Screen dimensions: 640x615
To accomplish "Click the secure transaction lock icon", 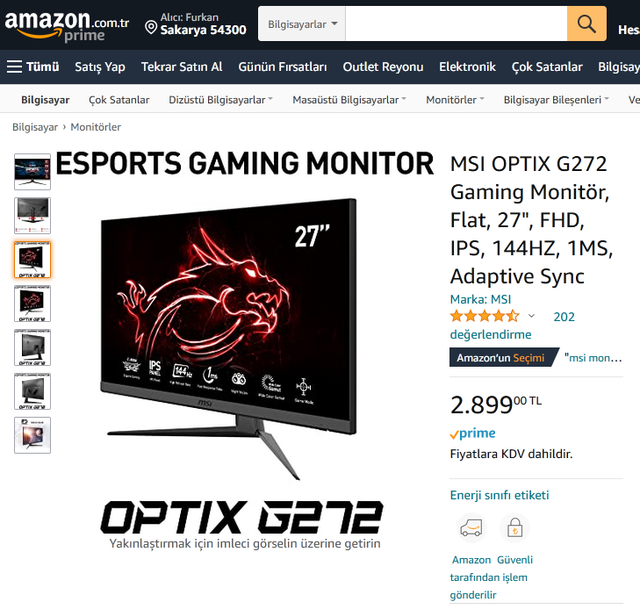I will [515, 528].
